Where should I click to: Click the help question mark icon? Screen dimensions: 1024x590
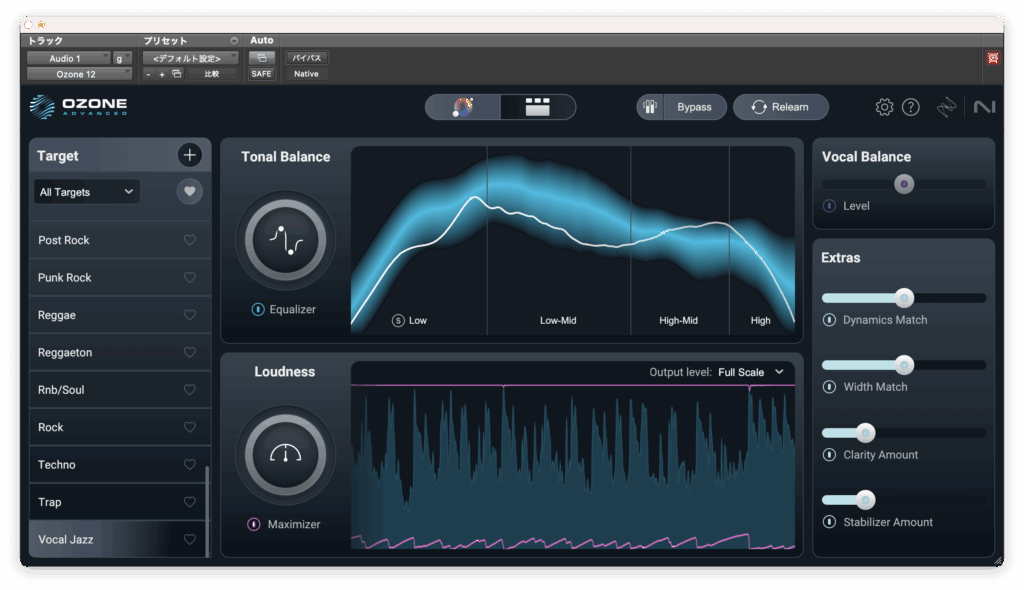(x=910, y=107)
